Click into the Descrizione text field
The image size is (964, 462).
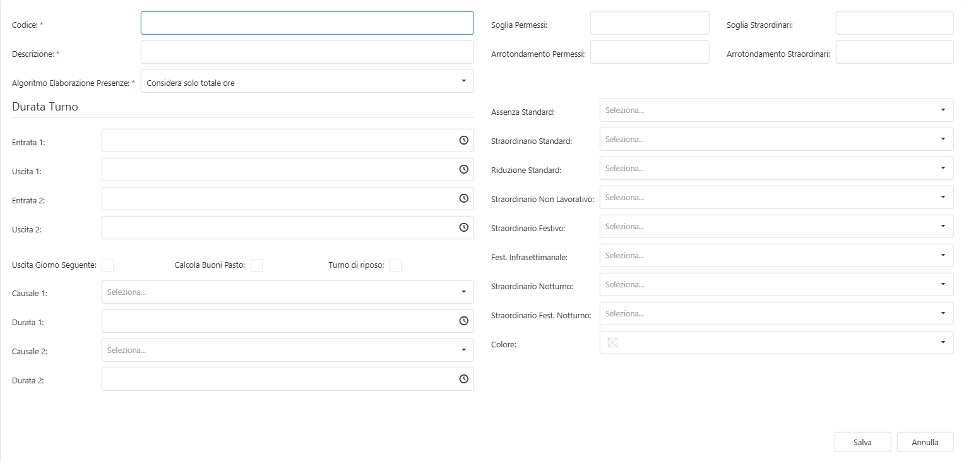pyautogui.click(x=307, y=52)
